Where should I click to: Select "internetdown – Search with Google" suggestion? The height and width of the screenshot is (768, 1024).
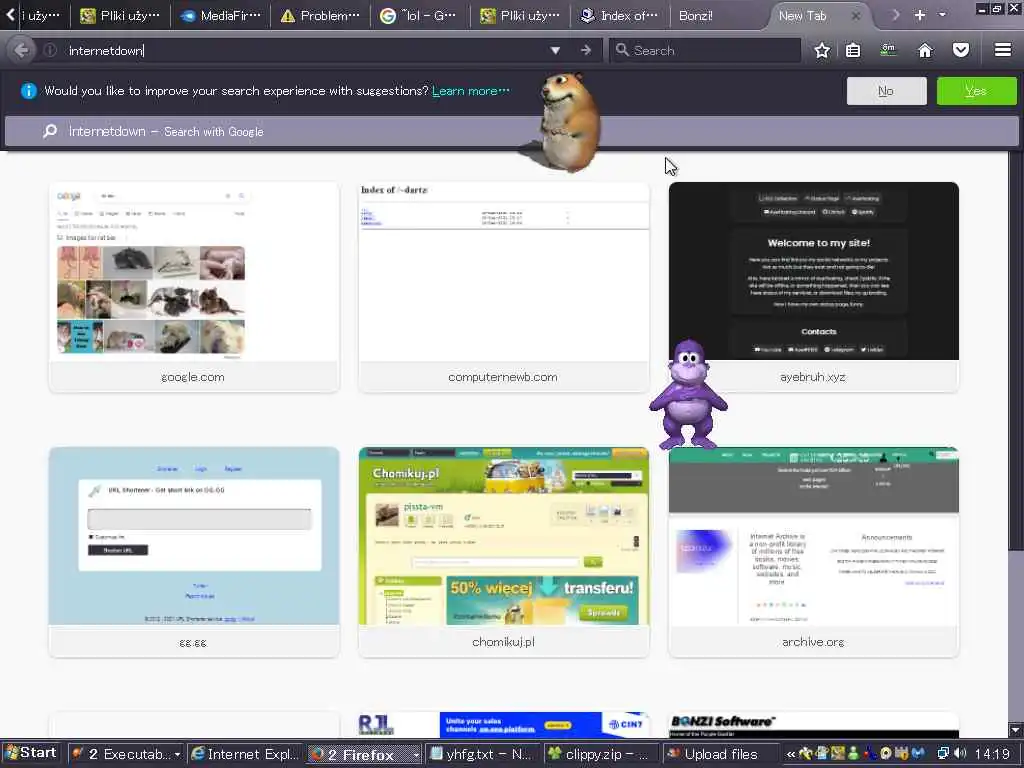click(x=511, y=131)
